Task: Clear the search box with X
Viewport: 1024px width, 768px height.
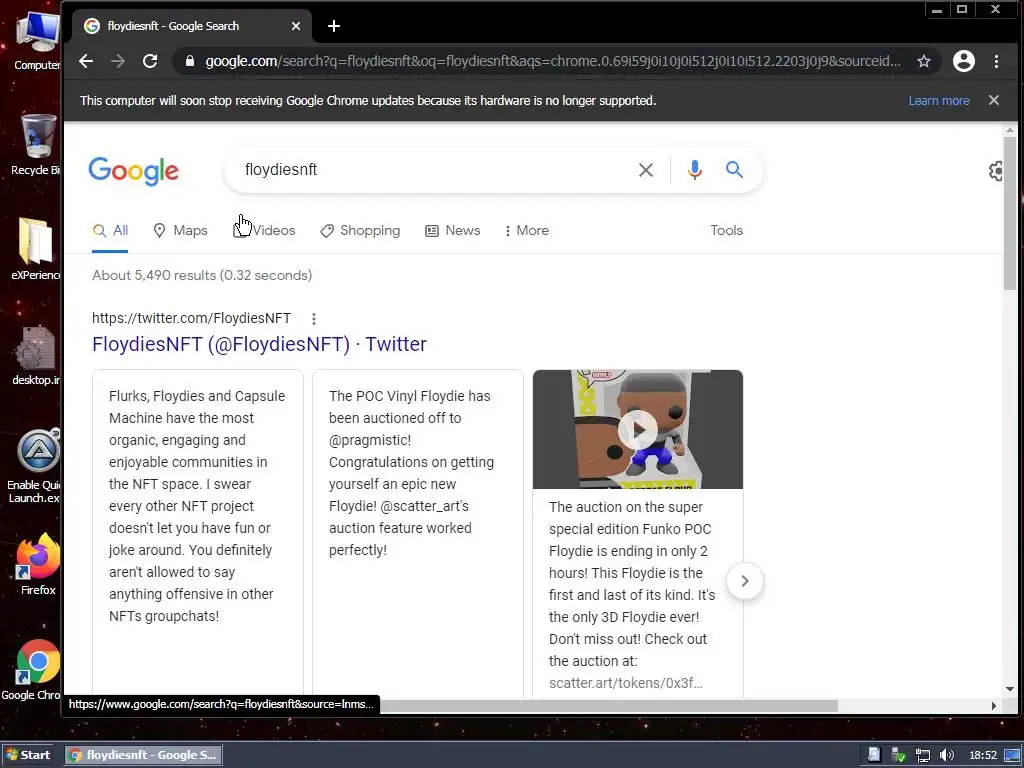Action: pyautogui.click(x=646, y=170)
